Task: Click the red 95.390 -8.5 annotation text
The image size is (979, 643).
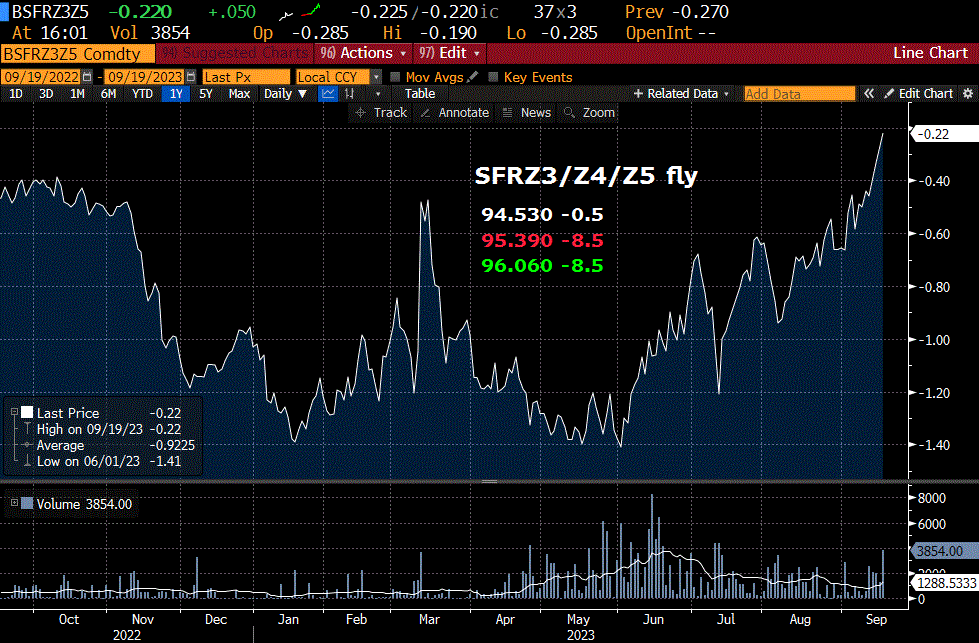Action: [542, 240]
